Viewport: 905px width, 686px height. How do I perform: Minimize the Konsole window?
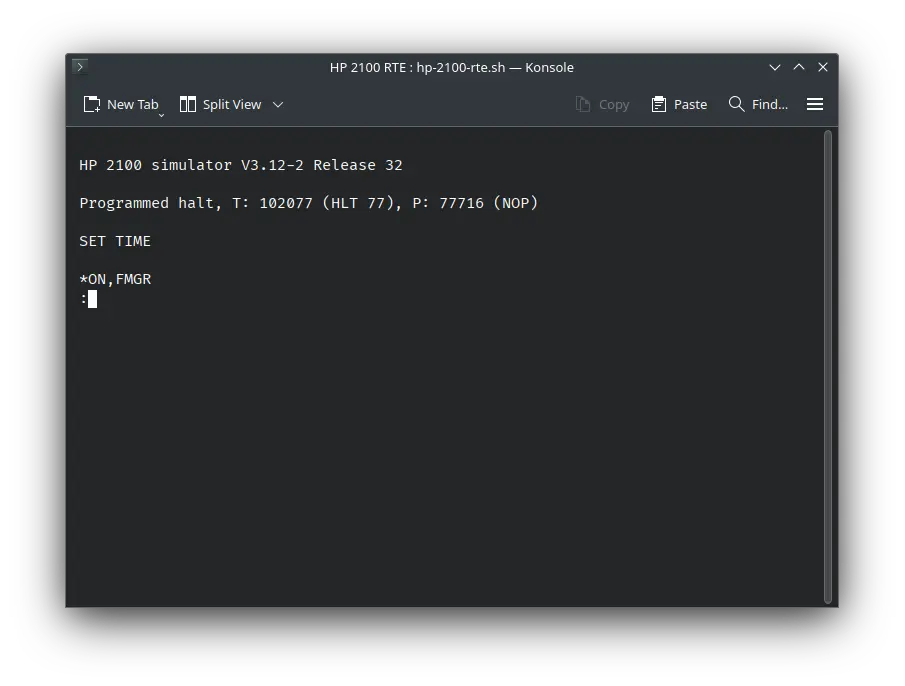point(774,67)
